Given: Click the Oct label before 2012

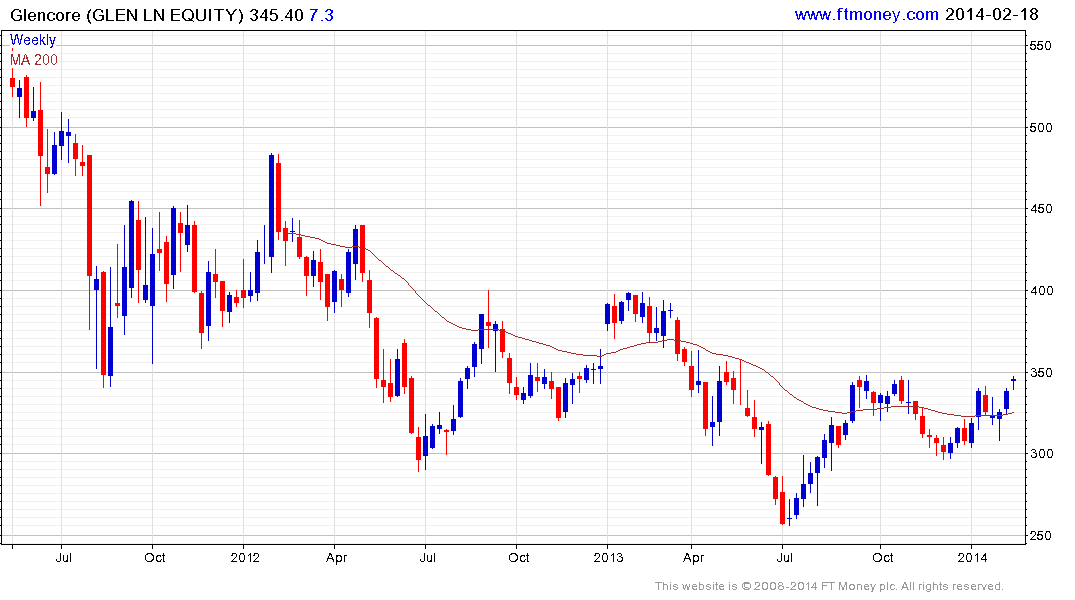Looking at the screenshot, I should click(154, 557).
